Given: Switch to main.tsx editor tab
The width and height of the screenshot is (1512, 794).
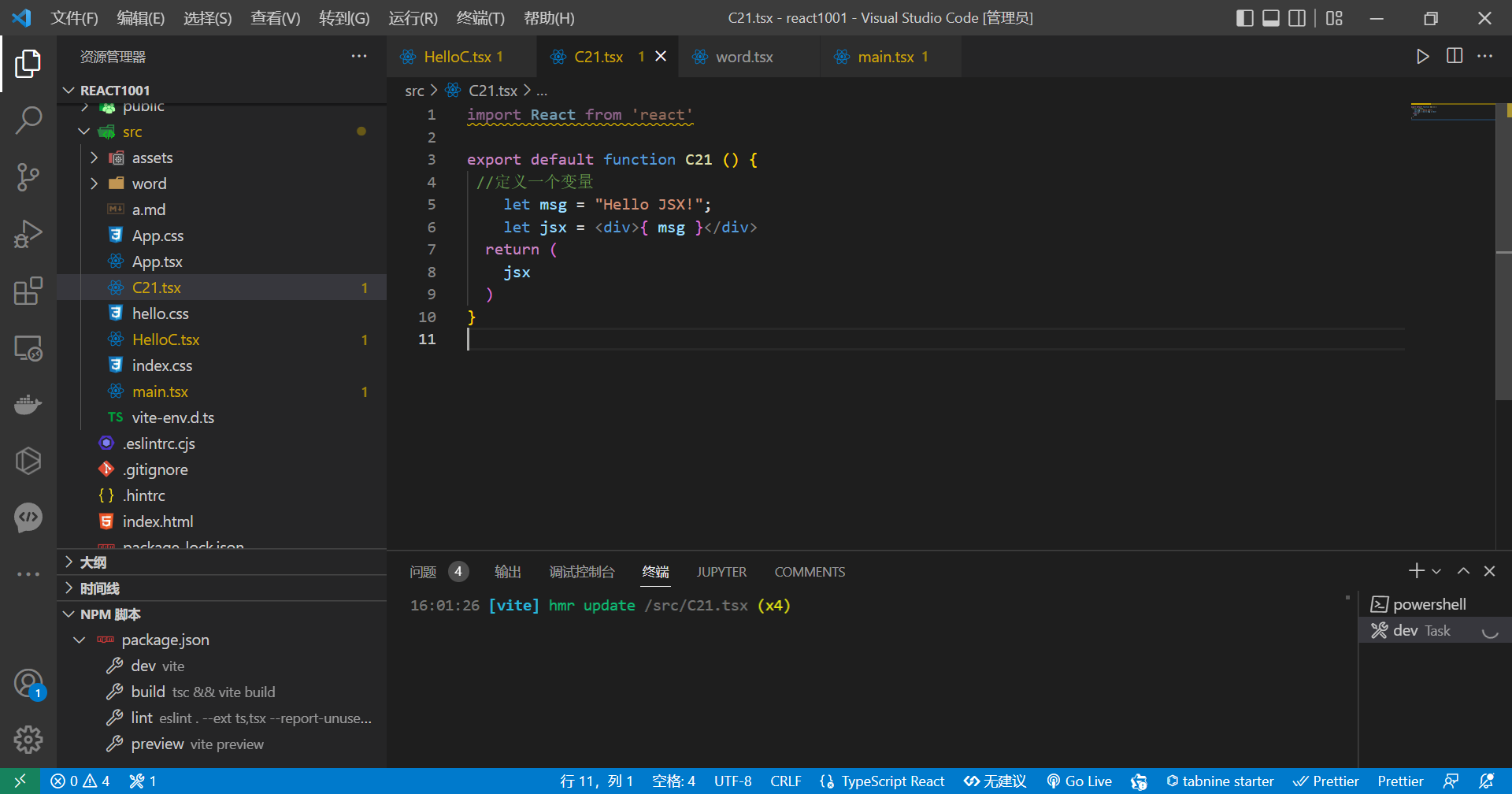Looking at the screenshot, I should 891,57.
